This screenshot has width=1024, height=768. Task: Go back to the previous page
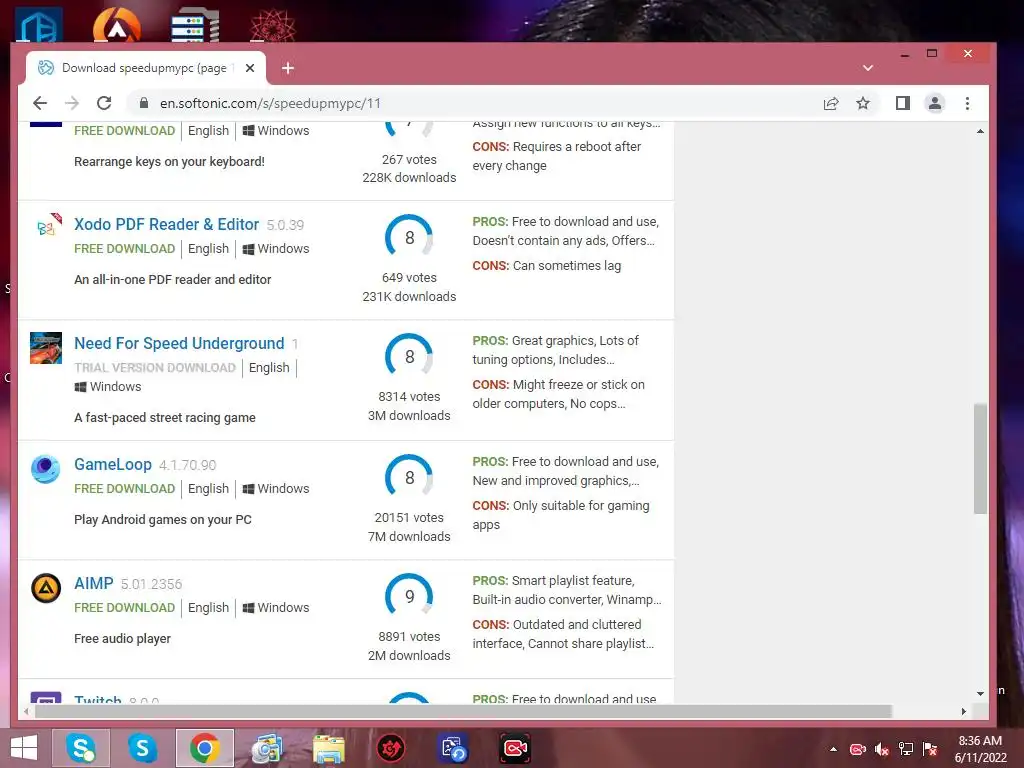pos(40,103)
